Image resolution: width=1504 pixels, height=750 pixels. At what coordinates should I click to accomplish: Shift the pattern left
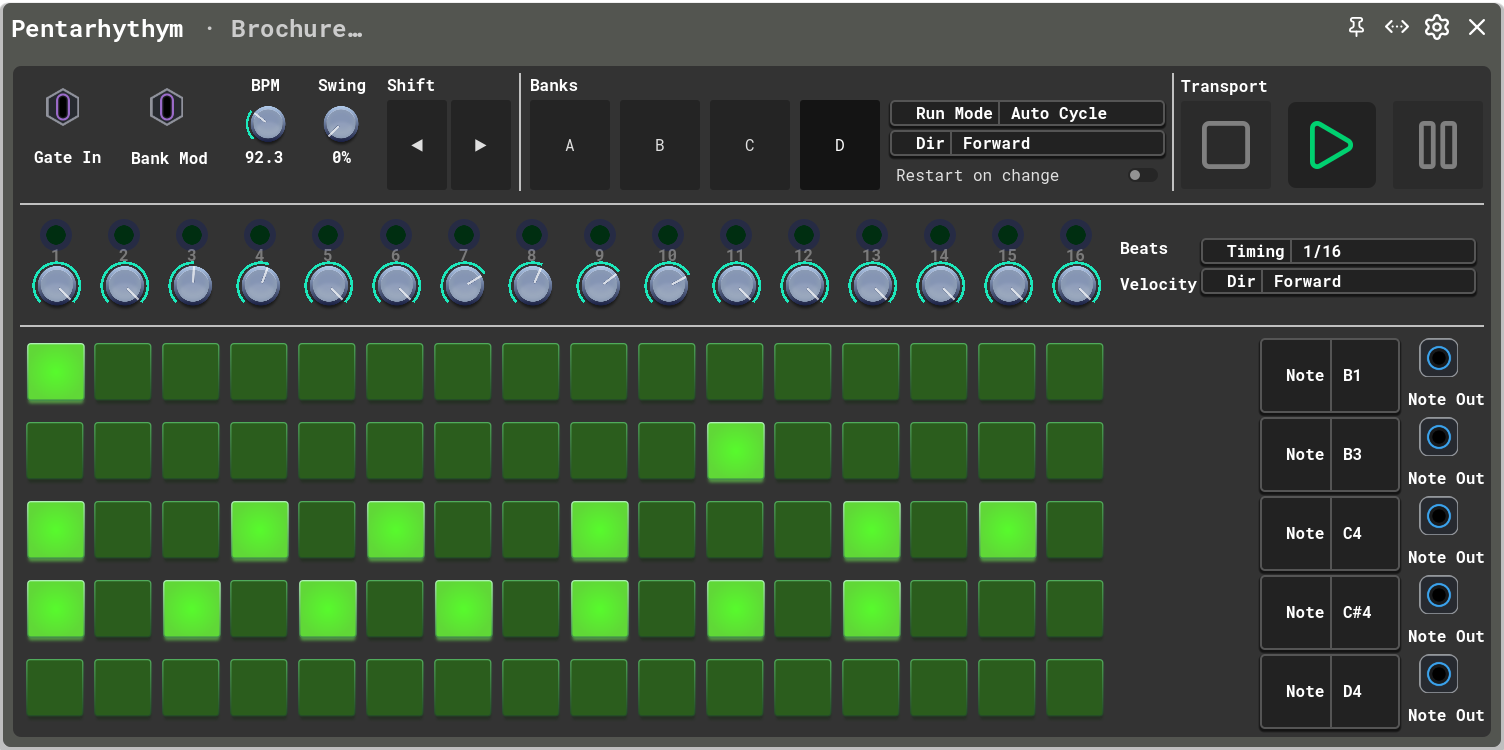click(x=417, y=145)
